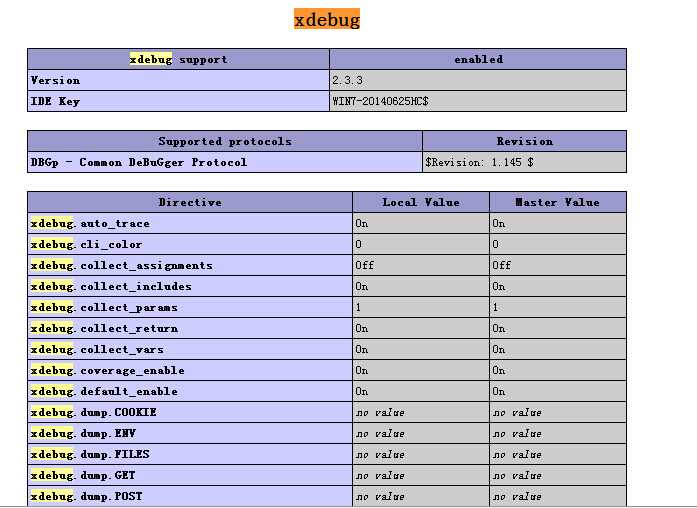
Task: Click xdebug.auto_trace local value On
Action: click(x=421, y=224)
